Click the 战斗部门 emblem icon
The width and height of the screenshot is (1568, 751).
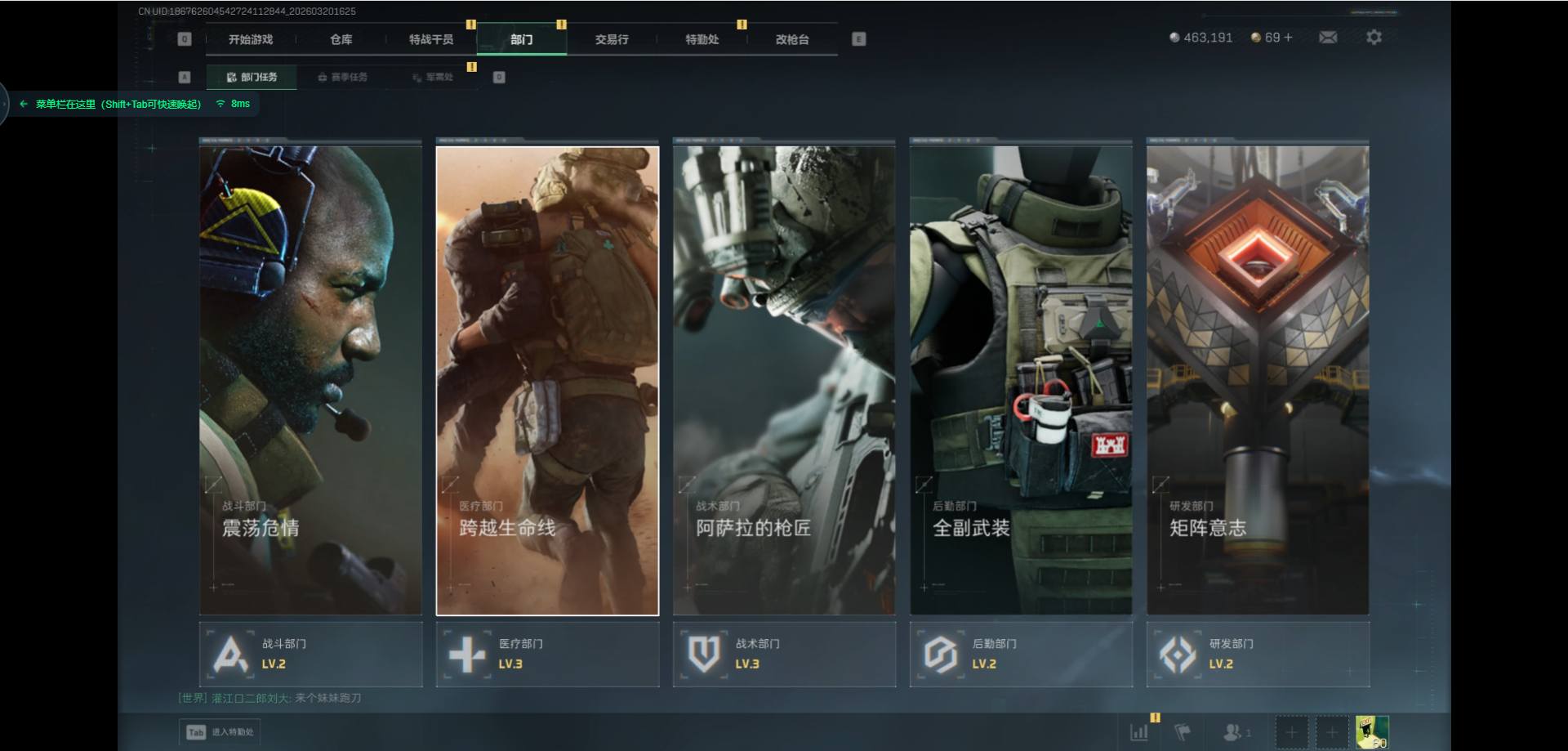[x=230, y=655]
